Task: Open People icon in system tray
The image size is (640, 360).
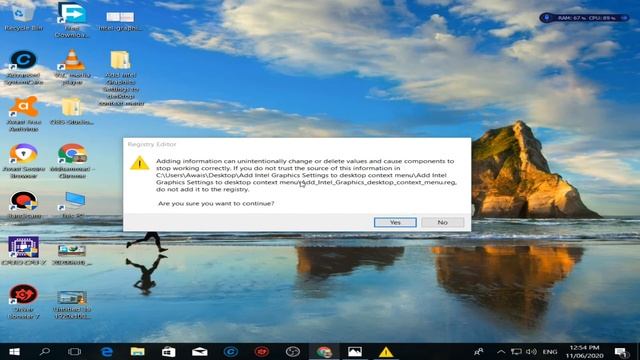Action: point(479,352)
